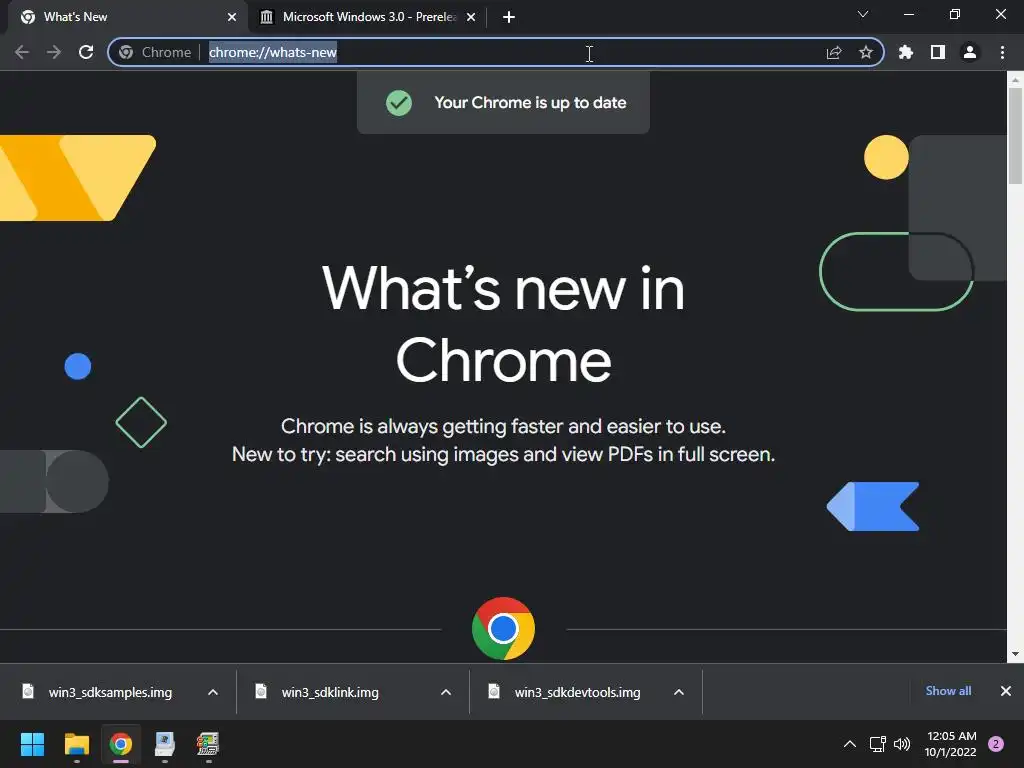Expand options for win3_sdklink.img download
The height and width of the screenshot is (768, 1024).
point(446,692)
